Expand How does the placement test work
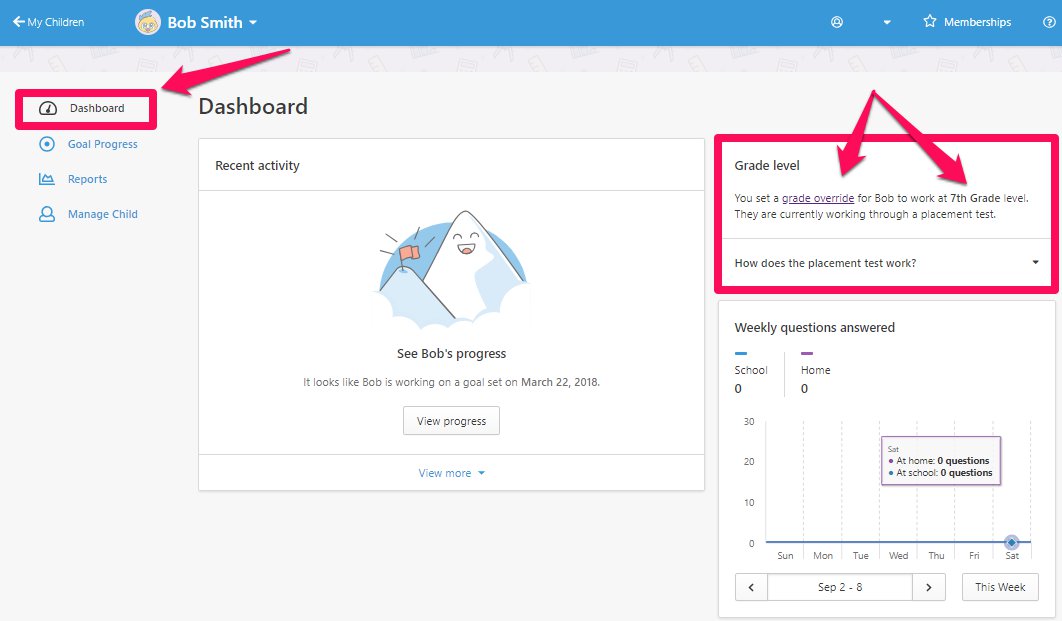Screen dimensions: 1062x621 click(886, 263)
